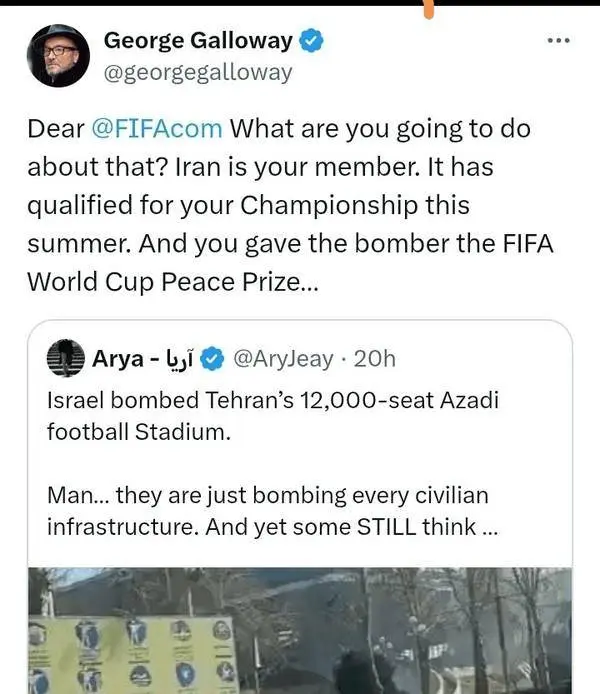Open the @georgegalloway handle link
This screenshot has height=694, width=600.
[x=198, y=72]
